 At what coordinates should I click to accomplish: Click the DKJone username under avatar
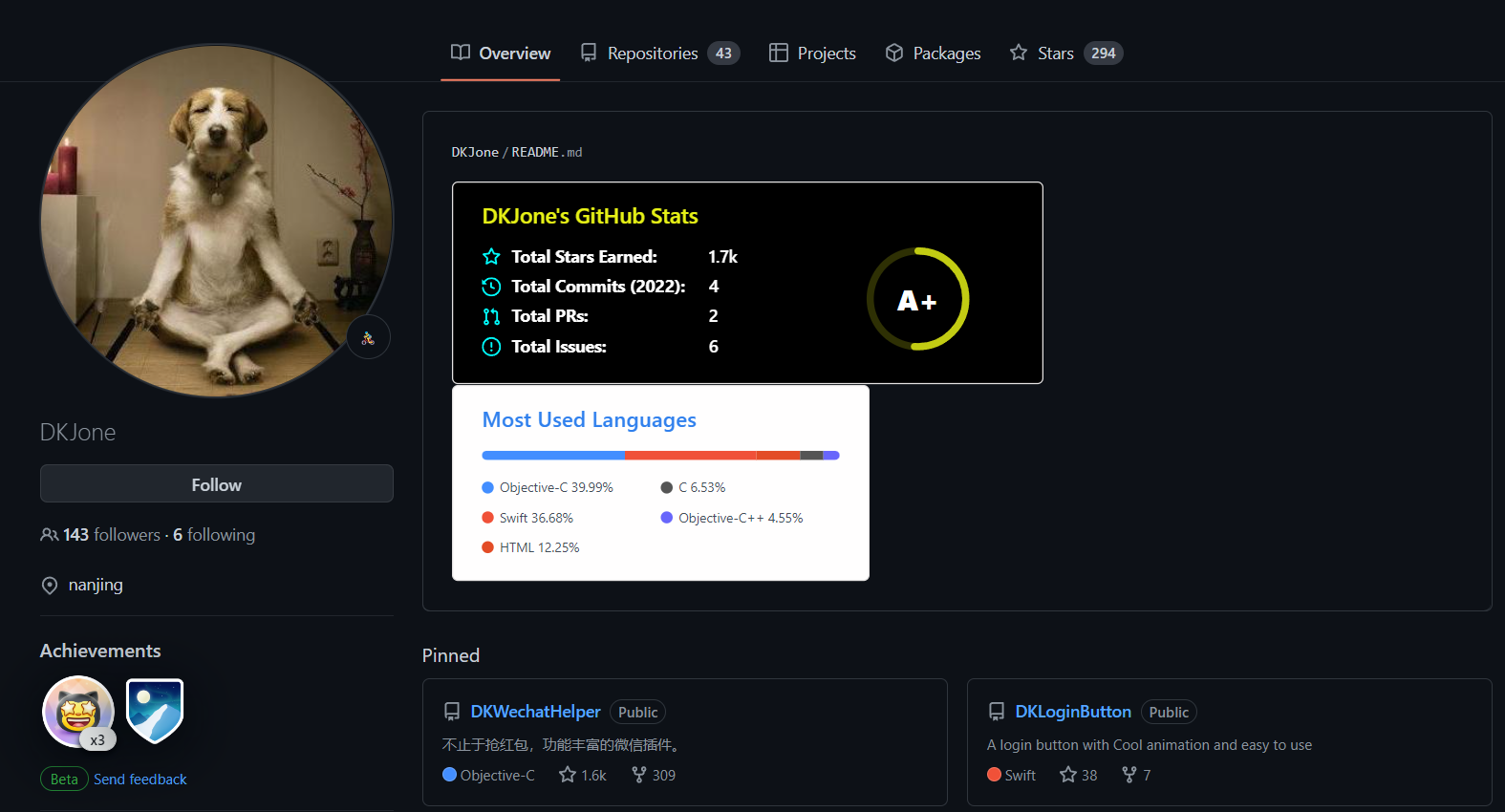[x=78, y=433]
